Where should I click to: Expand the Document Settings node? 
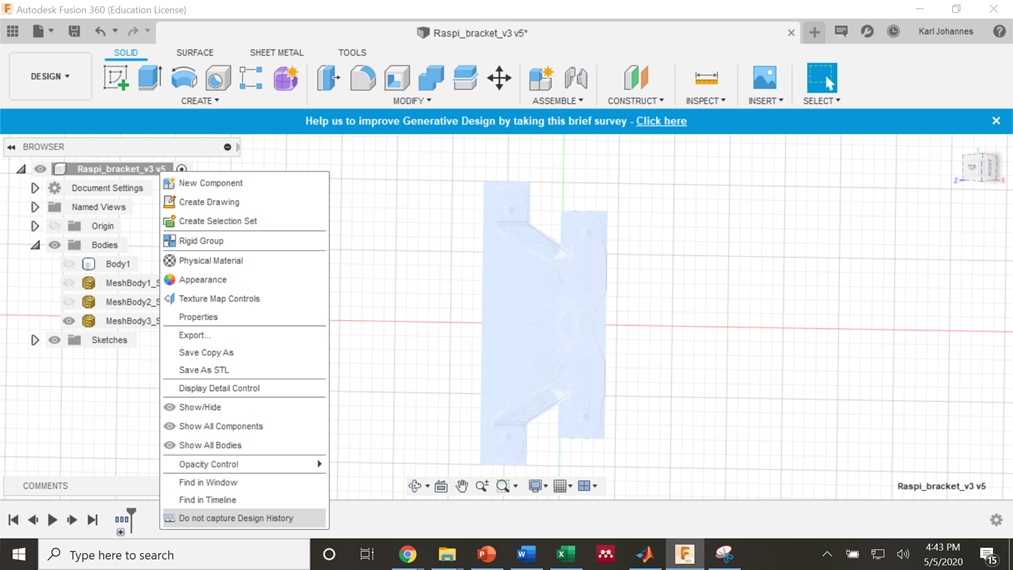click(x=35, y=188)
